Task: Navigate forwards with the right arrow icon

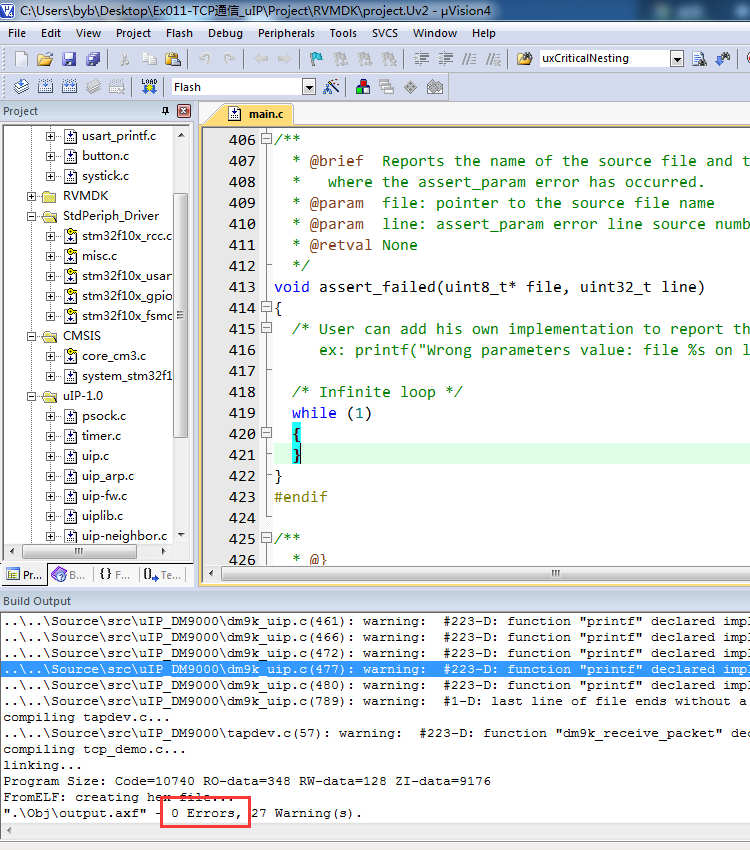Action: pyautogui.click(x=285, y=59)
